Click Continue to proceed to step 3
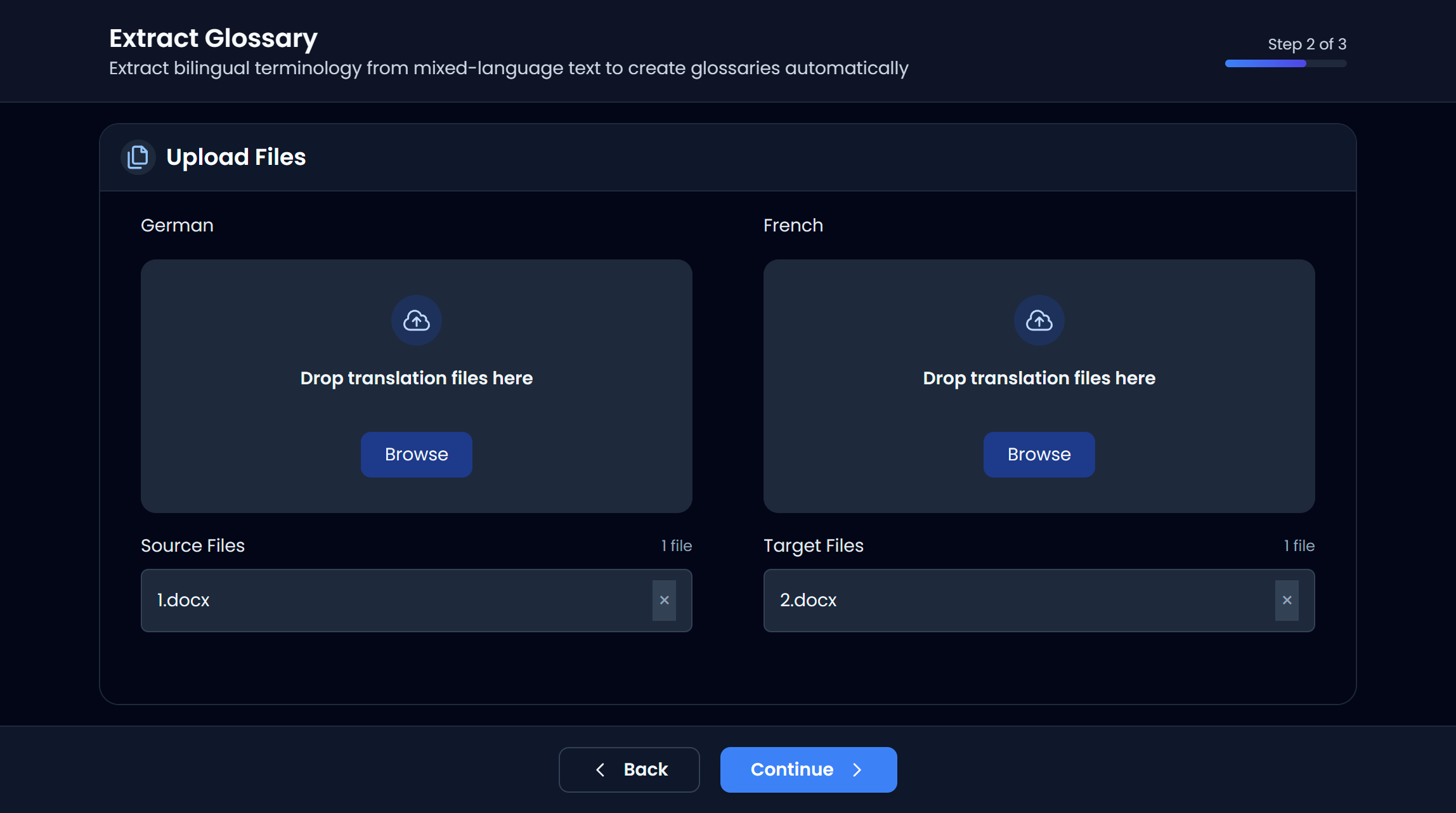This screenshot has height=813, width=1456. (x=809, y=769)
